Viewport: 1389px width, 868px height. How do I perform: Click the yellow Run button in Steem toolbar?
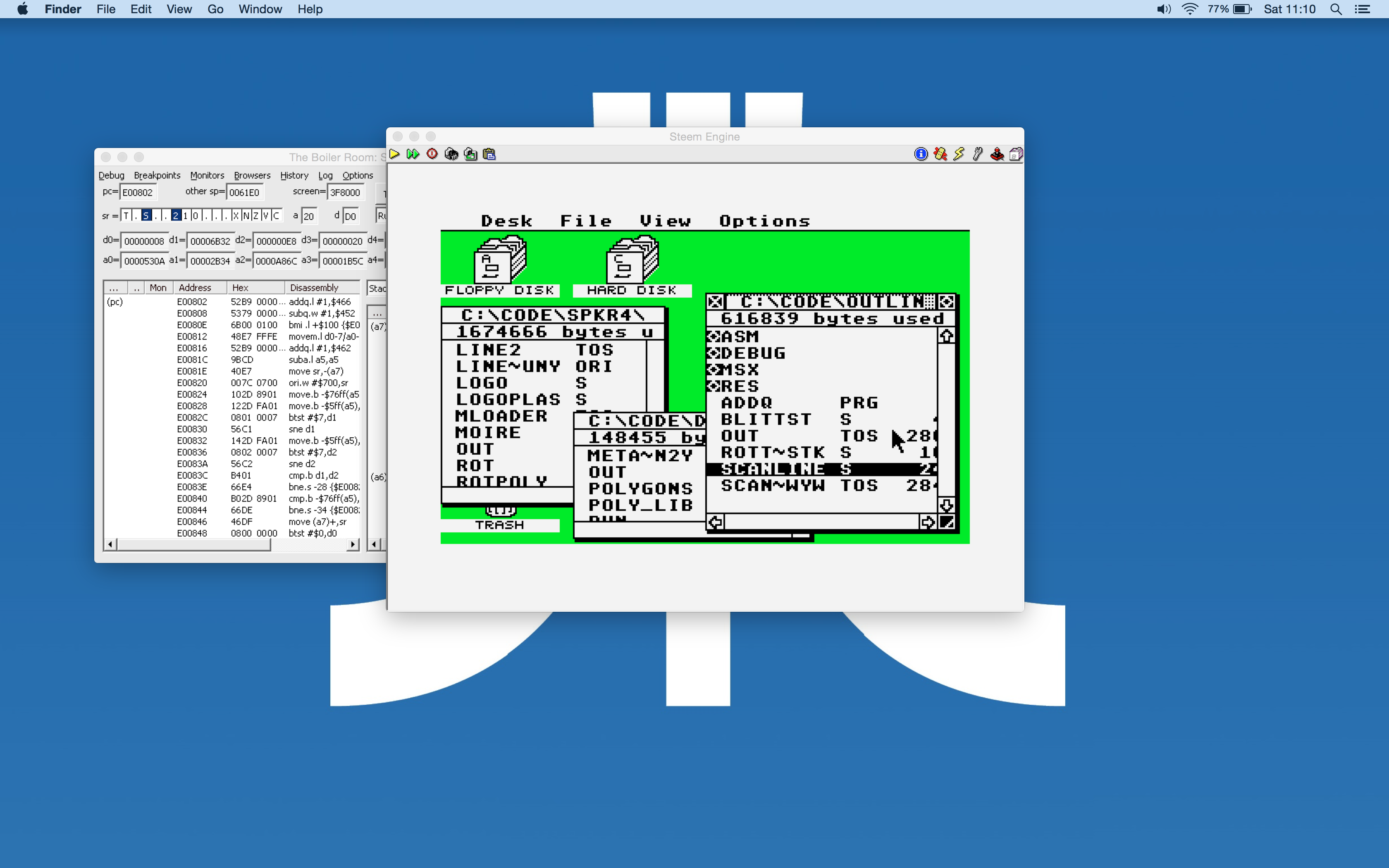394,154
